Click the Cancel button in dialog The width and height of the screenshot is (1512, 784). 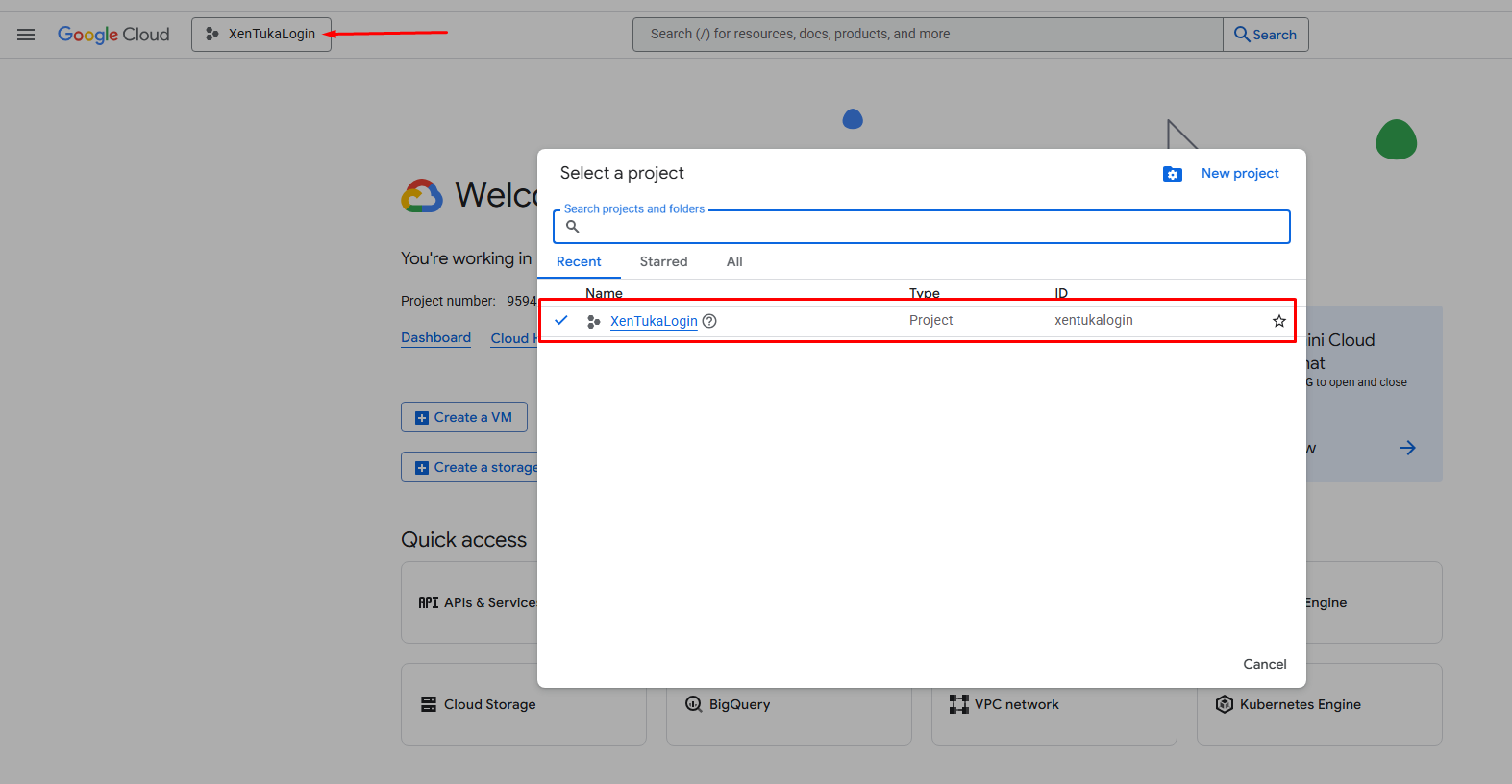pyautogui.click(x=1265, y=664)
